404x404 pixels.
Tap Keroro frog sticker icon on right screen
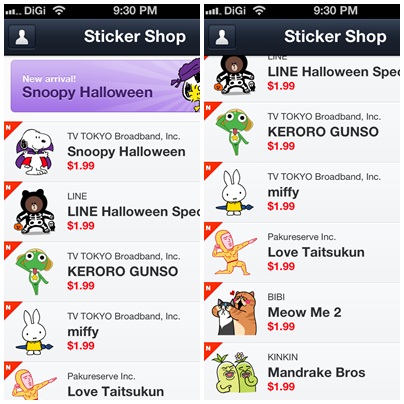[234, 132]
